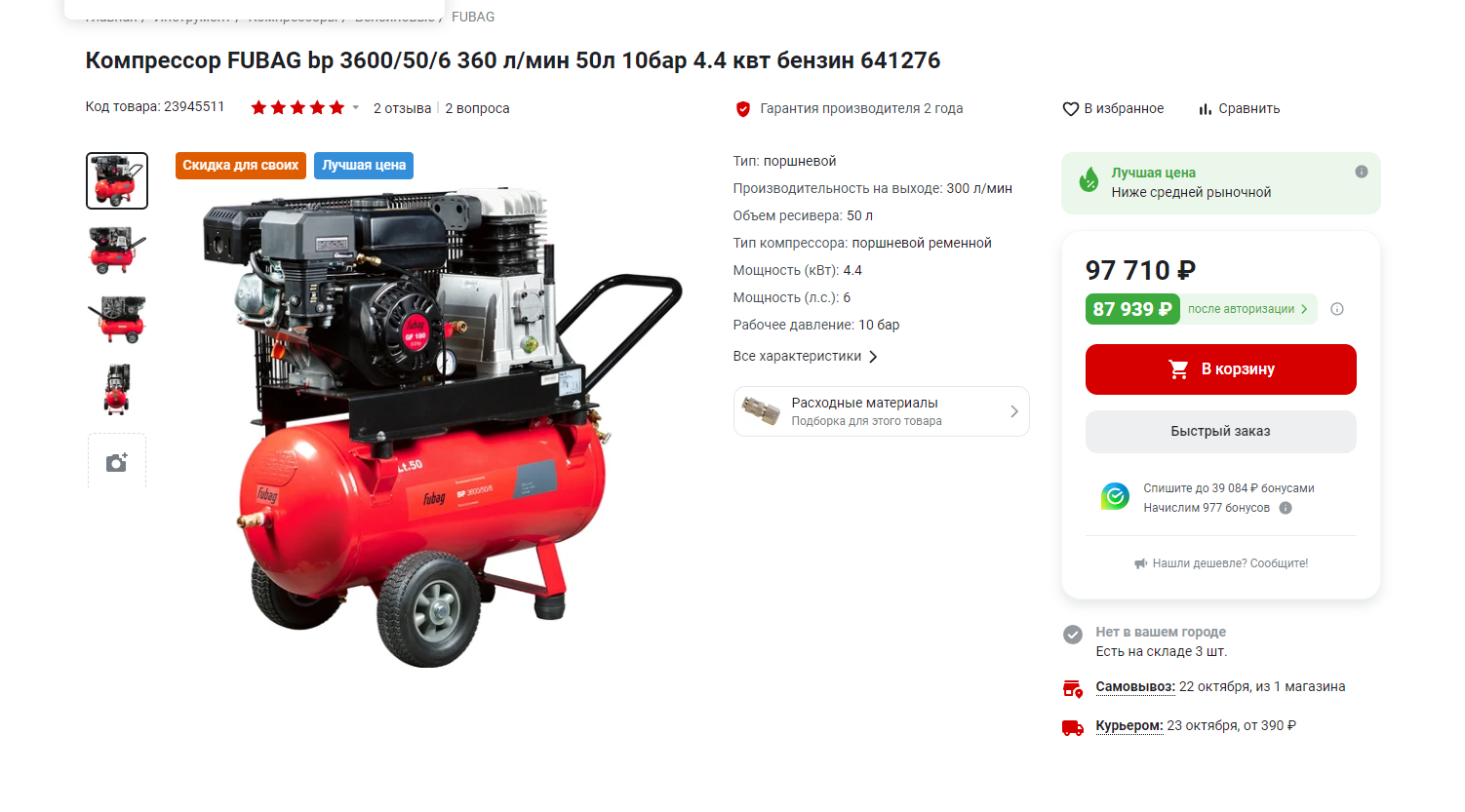This screenshot has width=1465, height=812.
Task: Click the store pickup icon near Самовывоз
Action: [x=1073, y=688]
